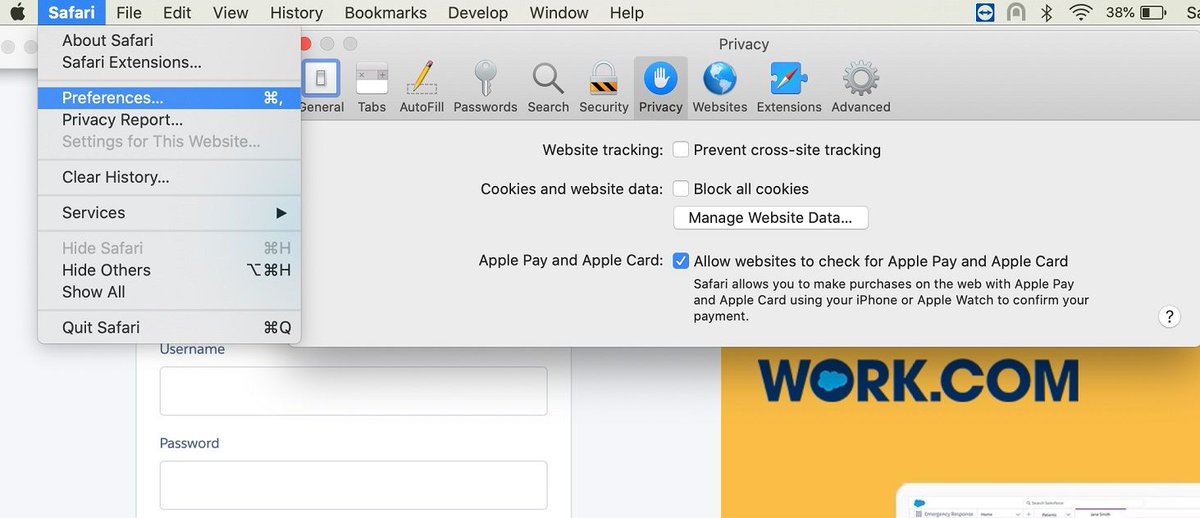Screen dimensions: 1200x518
Task: Open the Passwords preferences pane
Action: 485,86
